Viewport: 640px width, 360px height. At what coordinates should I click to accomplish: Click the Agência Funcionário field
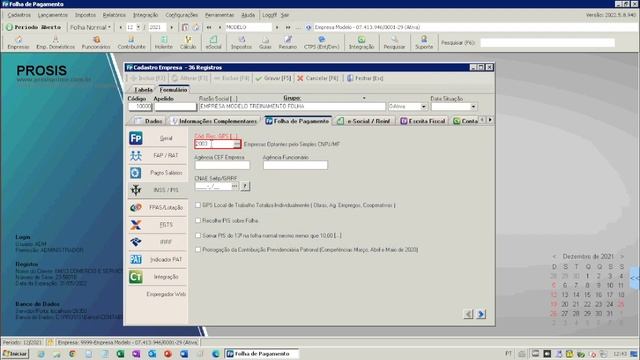pyautogui.click(x=295, y=165)
